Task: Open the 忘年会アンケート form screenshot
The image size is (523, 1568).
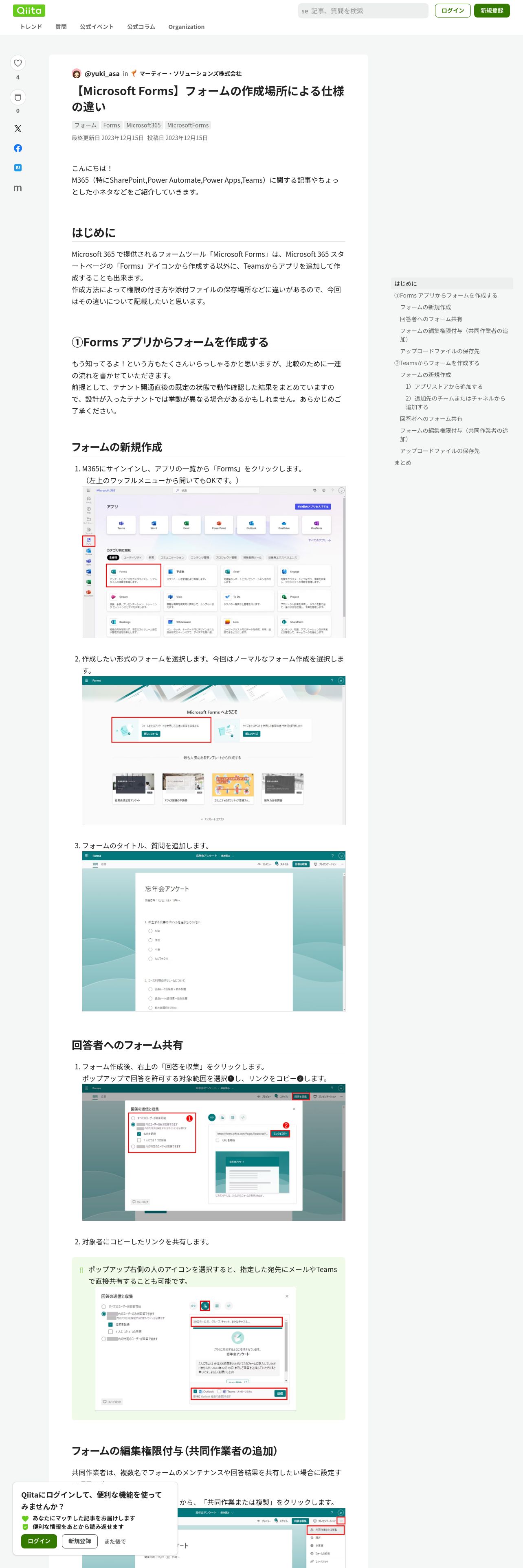Action: (214, 931)
